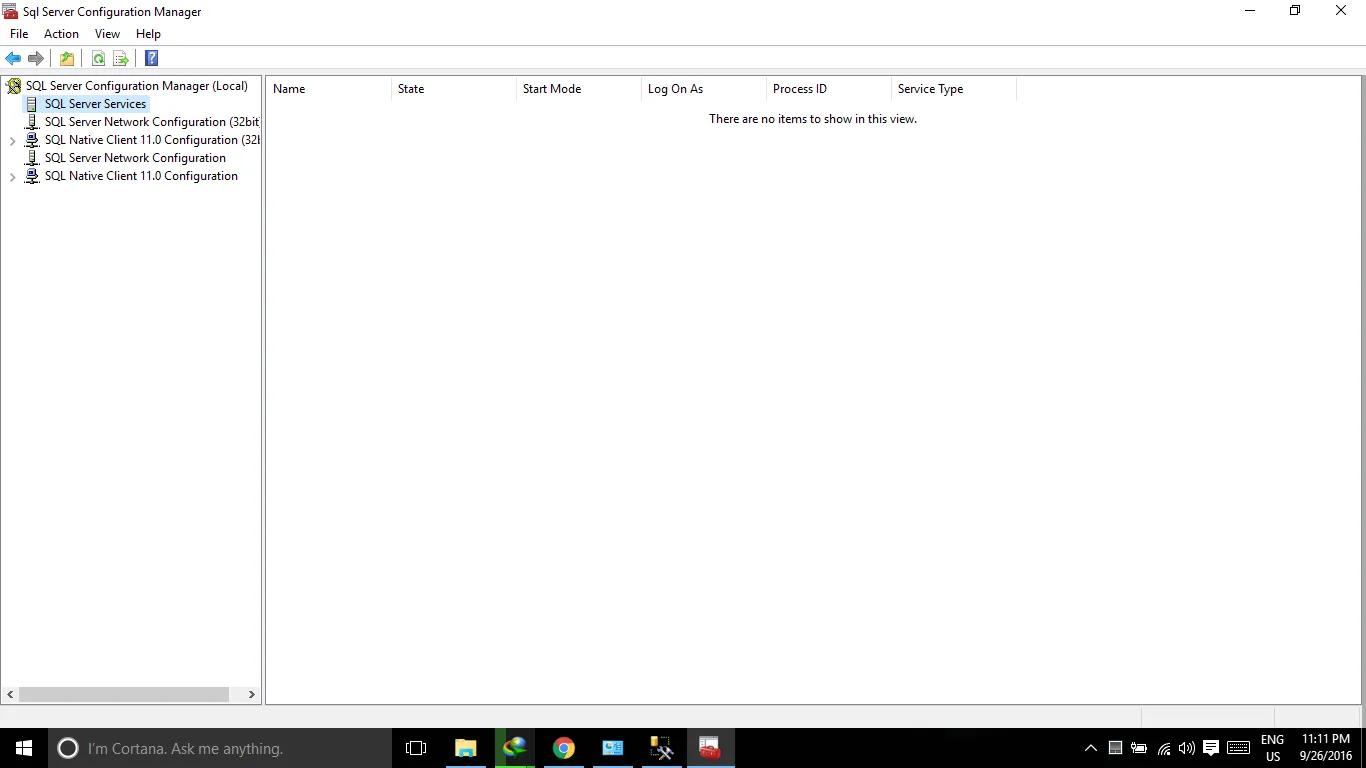This screenshot has width=1366, height=768.
Task: Click the tree pane scrollbar left arrow
Action: 11,694
